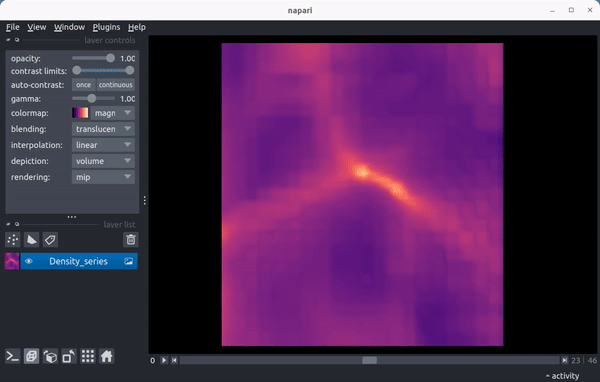This screenshot has height=382, width=600.
Task: Expand the activity panel
Action: 562,376
